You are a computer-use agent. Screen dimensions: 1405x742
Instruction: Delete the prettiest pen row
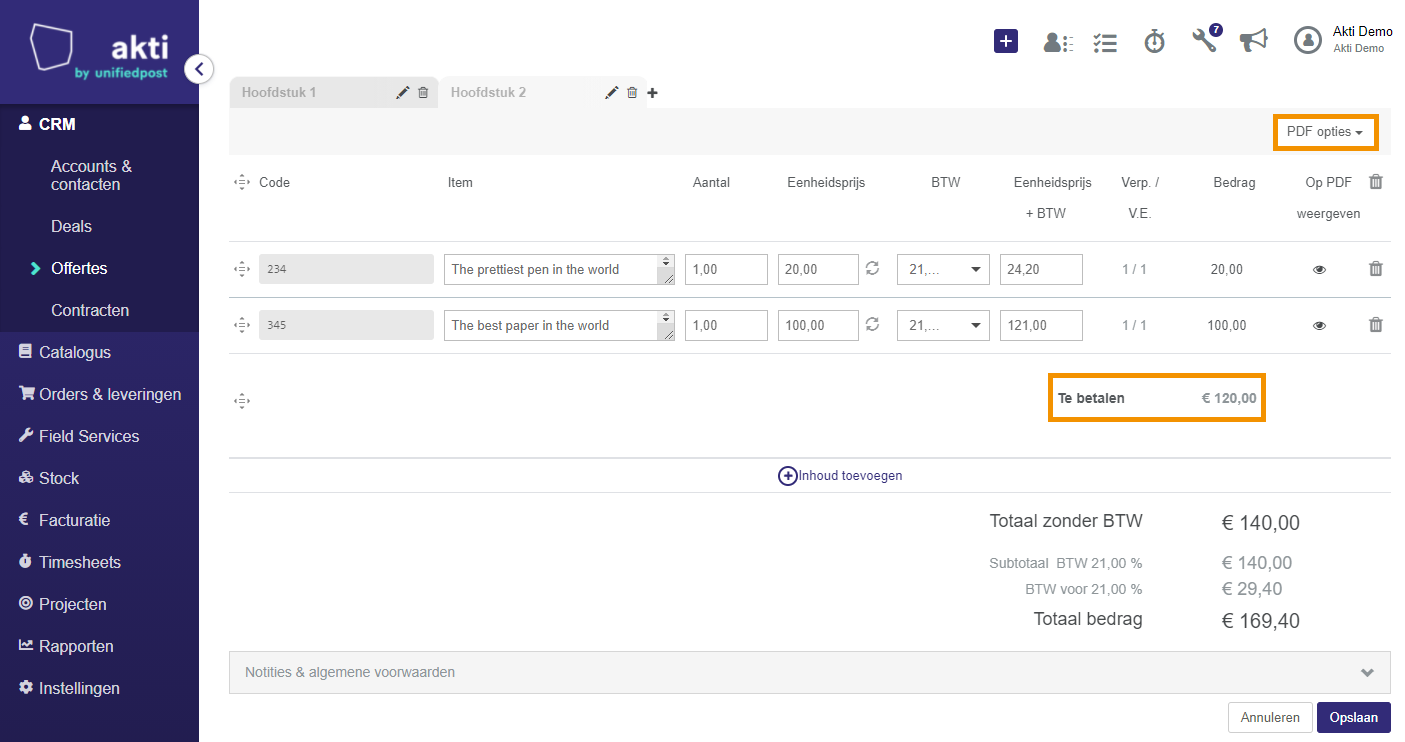tap(1376, 269)
